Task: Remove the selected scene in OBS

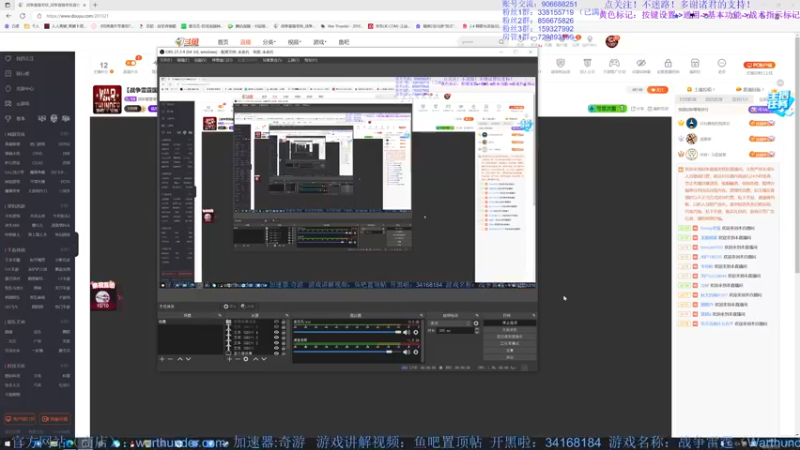Action: point(170,359)
